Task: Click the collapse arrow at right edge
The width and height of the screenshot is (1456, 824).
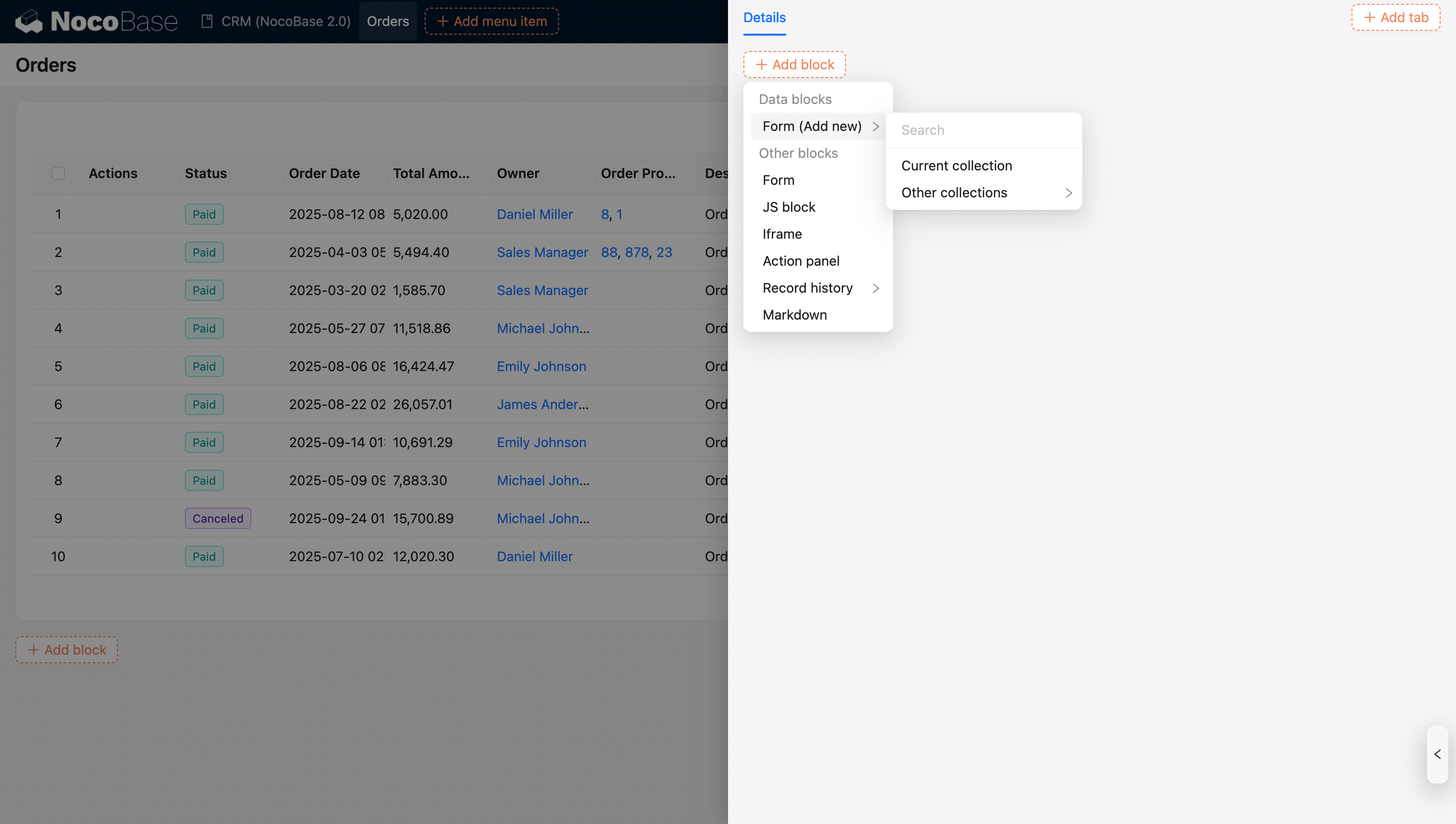Action: [1437, 754]
